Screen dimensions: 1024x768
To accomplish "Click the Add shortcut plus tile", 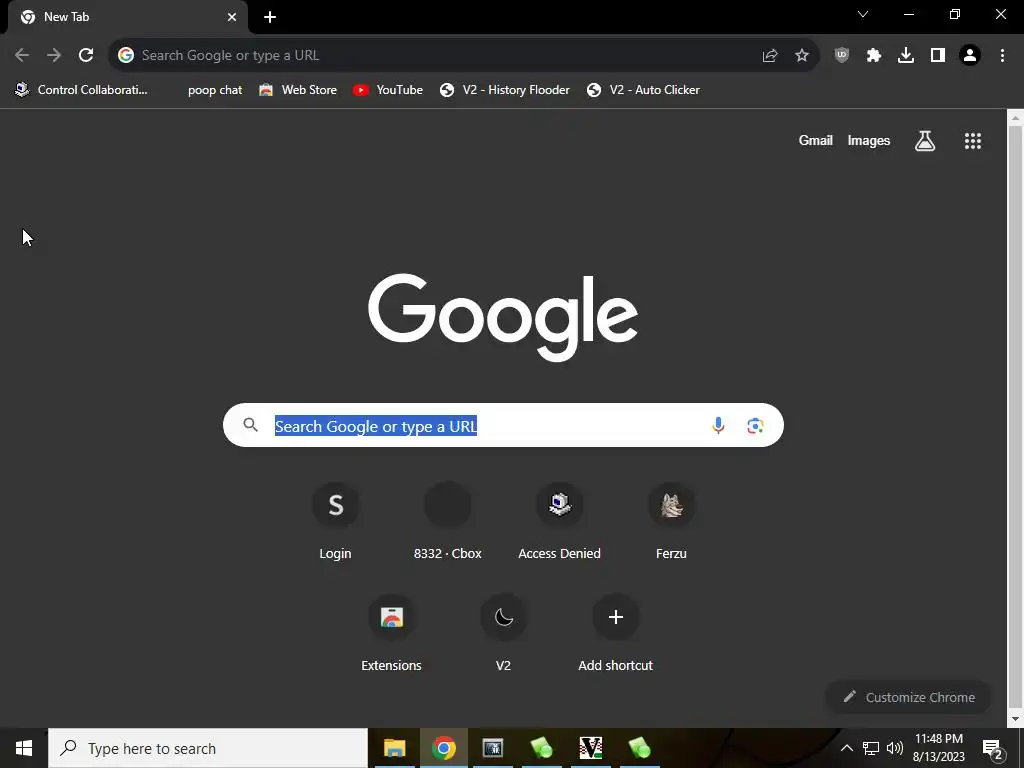I will 616,633.
